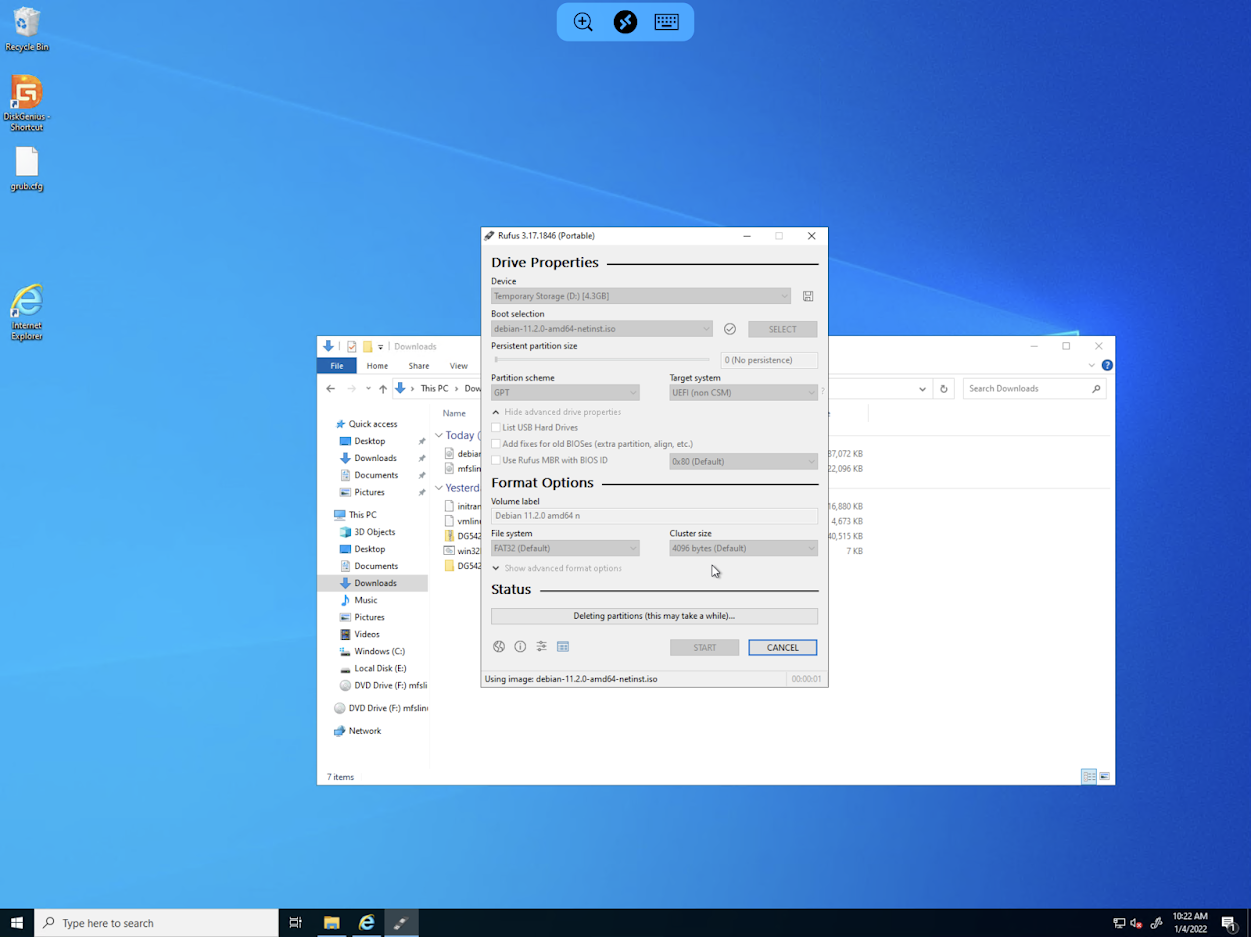Click the persistent partition size slider
This screenshot has width=1251, height=937.
click(601, 360)
